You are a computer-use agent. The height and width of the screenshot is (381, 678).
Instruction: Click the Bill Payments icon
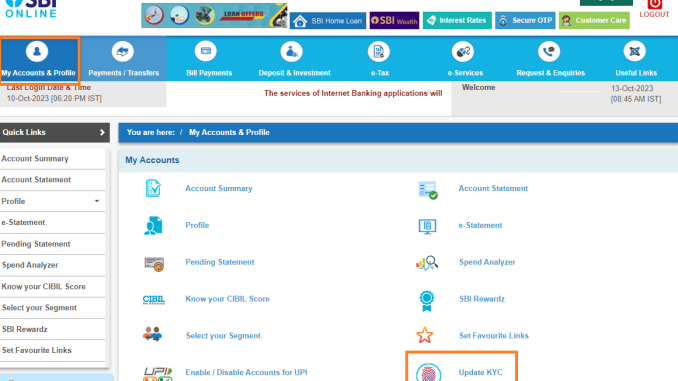point(206,51)
